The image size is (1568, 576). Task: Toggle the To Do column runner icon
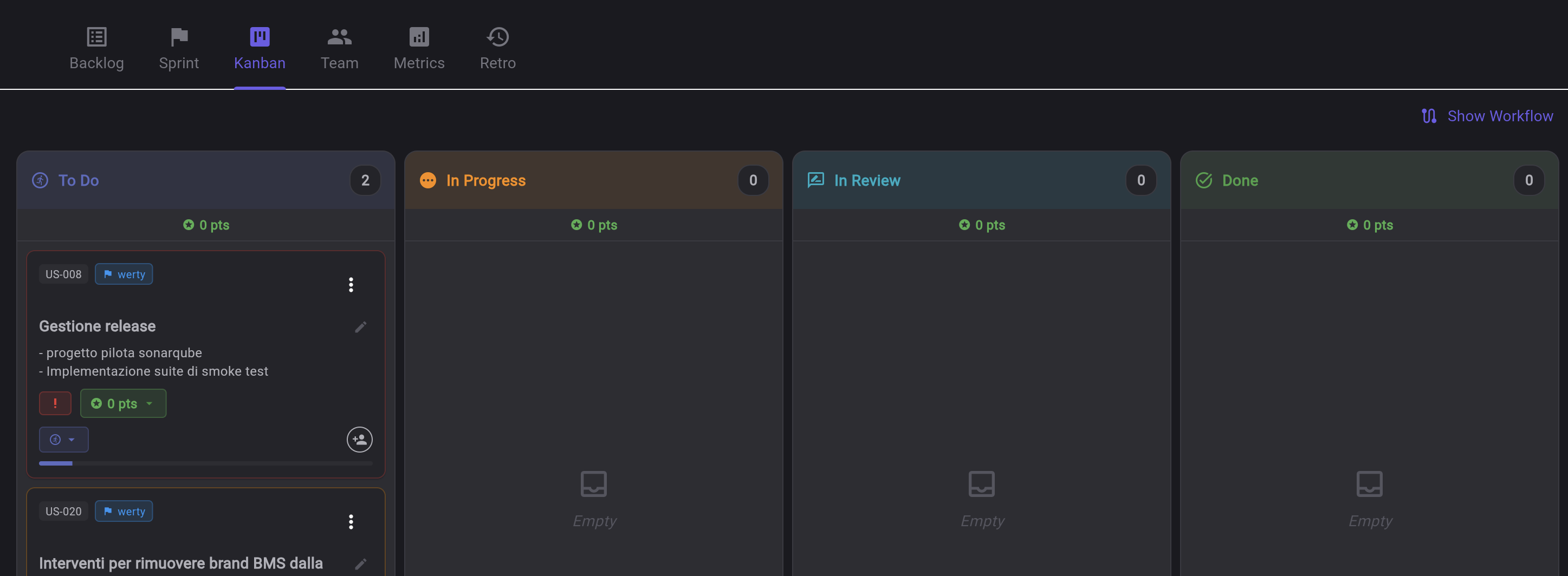[40, 180]
